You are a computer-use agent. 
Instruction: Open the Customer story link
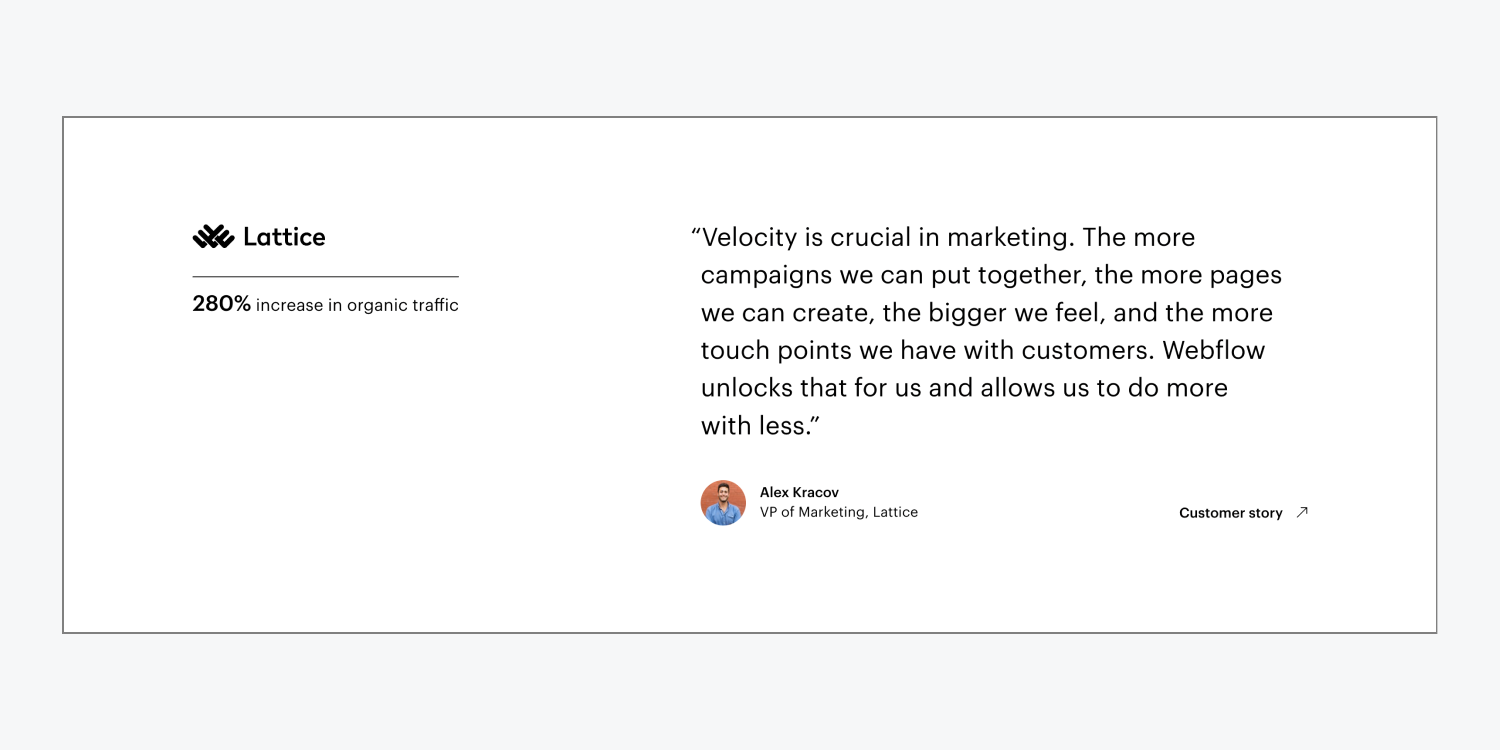1230,513
